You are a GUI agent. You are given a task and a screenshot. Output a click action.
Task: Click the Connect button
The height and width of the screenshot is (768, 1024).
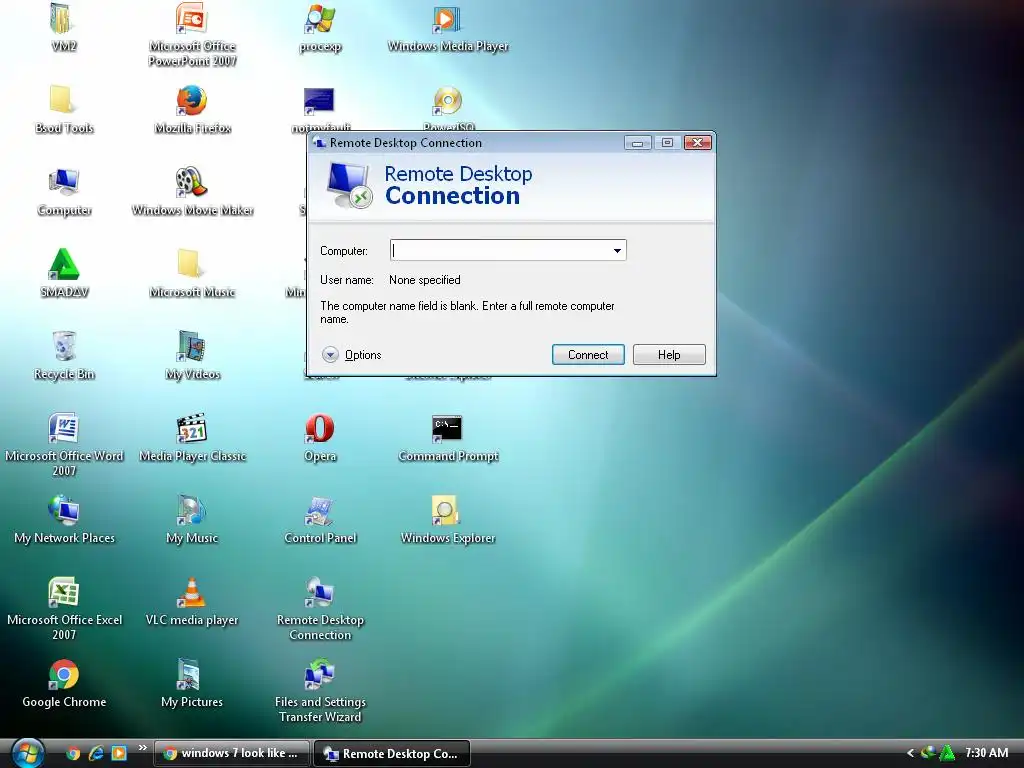tap(588, 355)
